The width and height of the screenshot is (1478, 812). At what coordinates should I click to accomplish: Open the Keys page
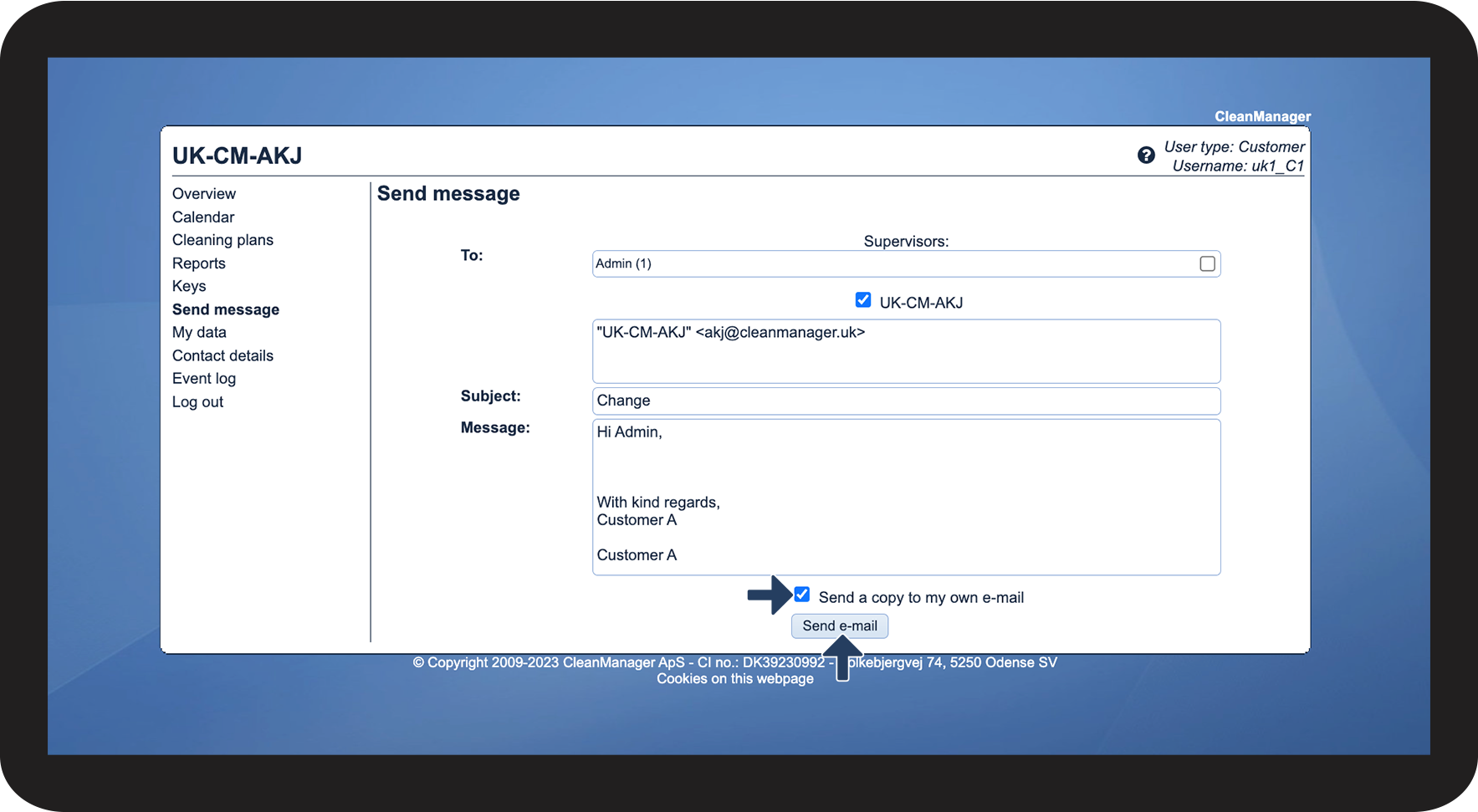point(189,286)
